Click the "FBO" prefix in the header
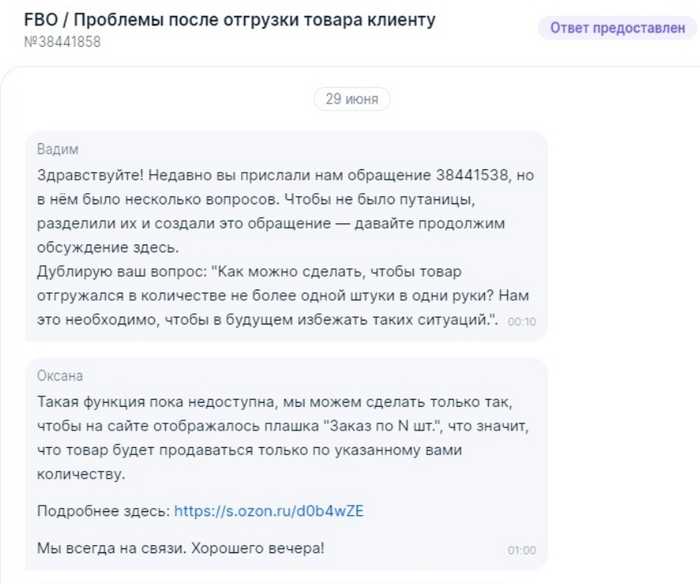Viewport: 700px width, 584px height. (x=41, y=20)
